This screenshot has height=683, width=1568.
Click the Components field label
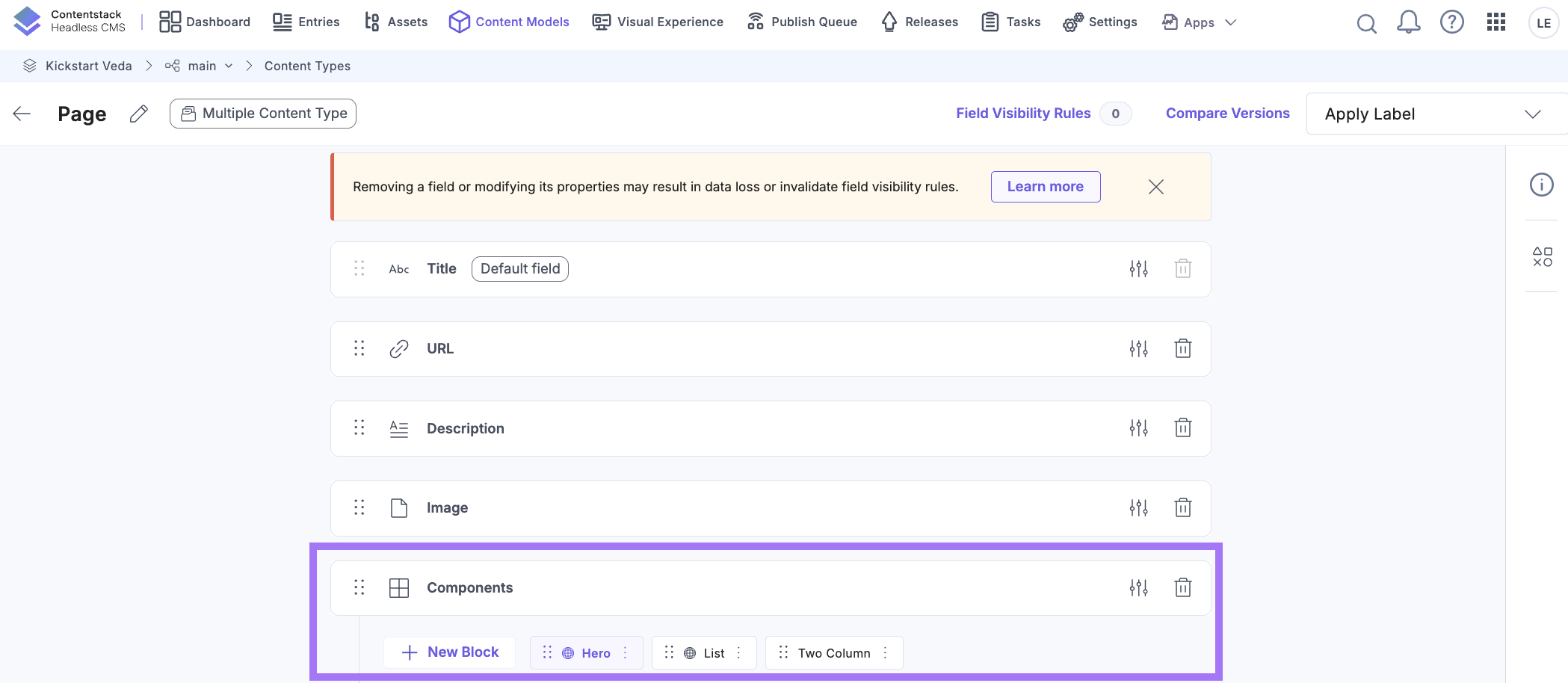coord(470,588)
